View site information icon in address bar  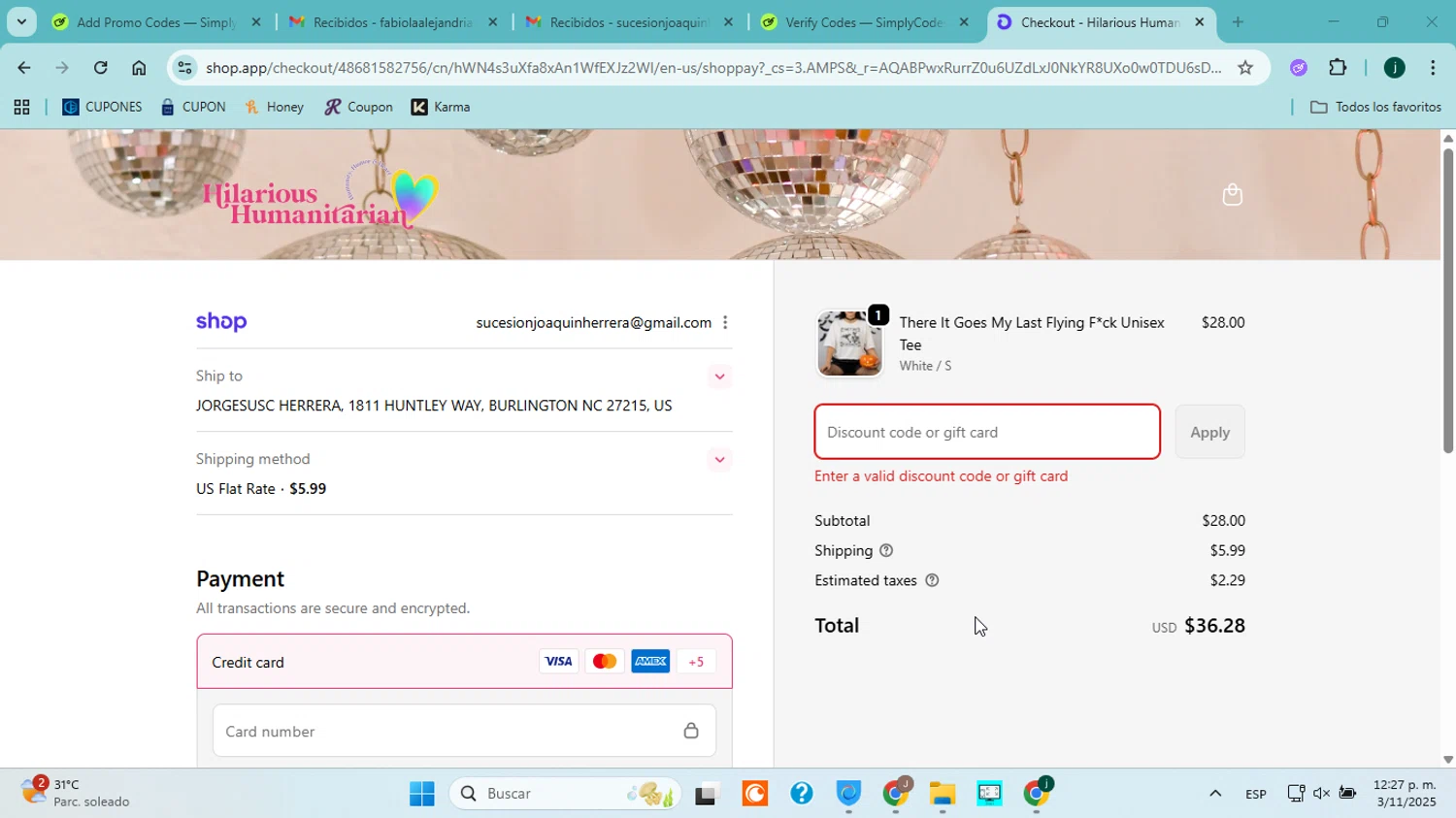[184, 68]
